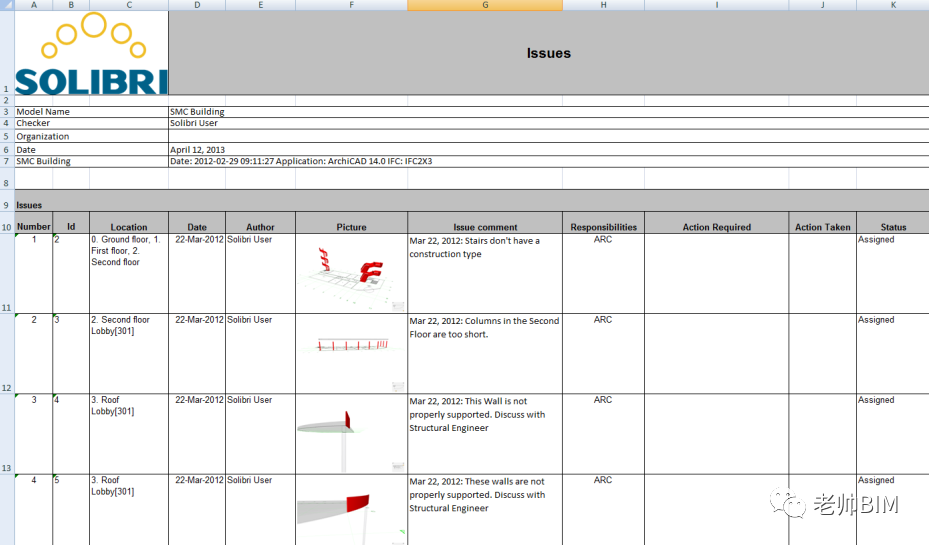Image resolution: width=929 pixels, height=545 pixels.
Task: Select Ground floor location cell of issue 1
Action: [129, 273]
